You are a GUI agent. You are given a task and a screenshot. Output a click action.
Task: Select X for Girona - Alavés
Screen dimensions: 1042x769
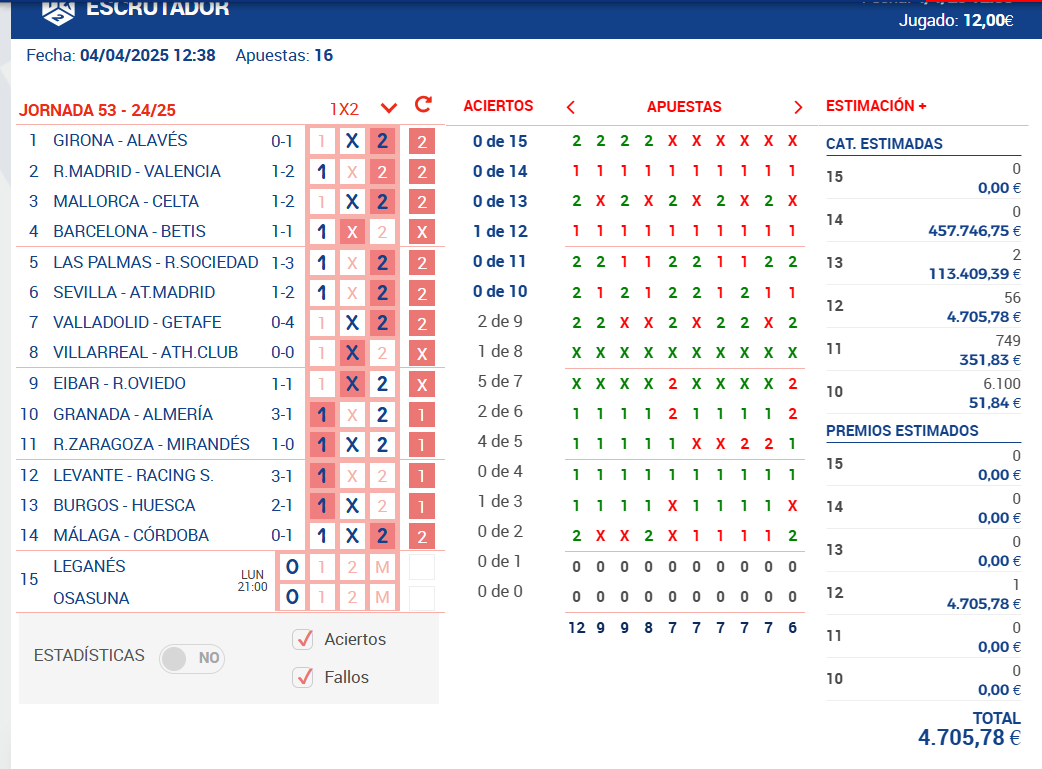click(352, 142)
